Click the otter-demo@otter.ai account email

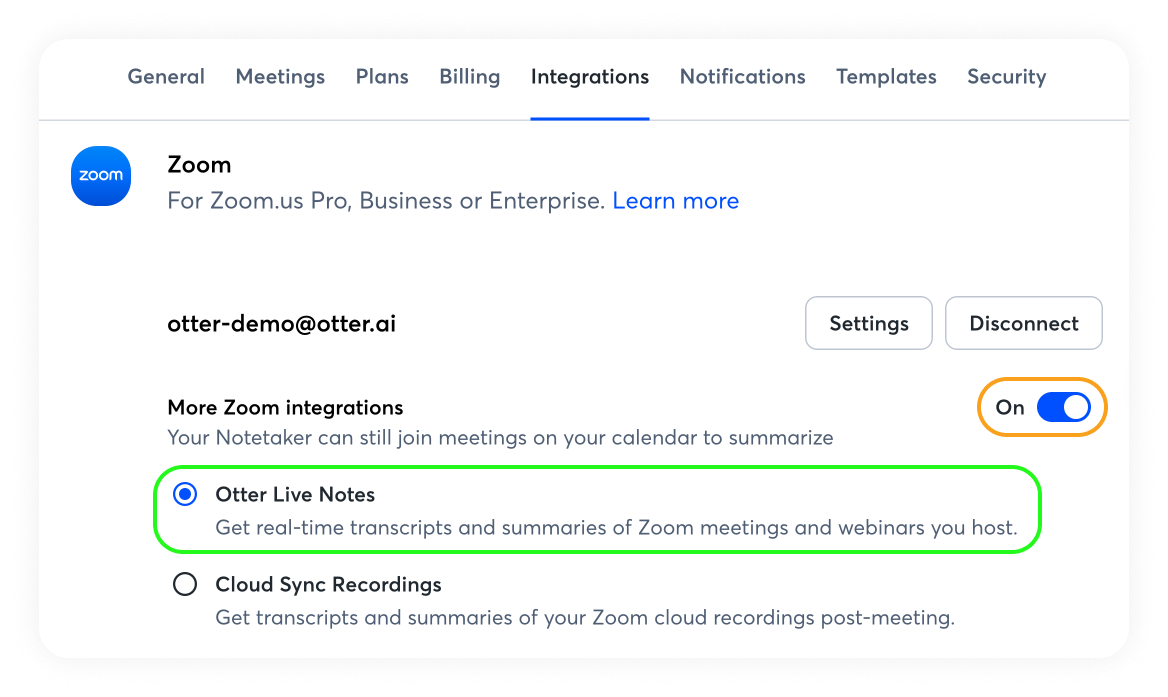(281, 324)
